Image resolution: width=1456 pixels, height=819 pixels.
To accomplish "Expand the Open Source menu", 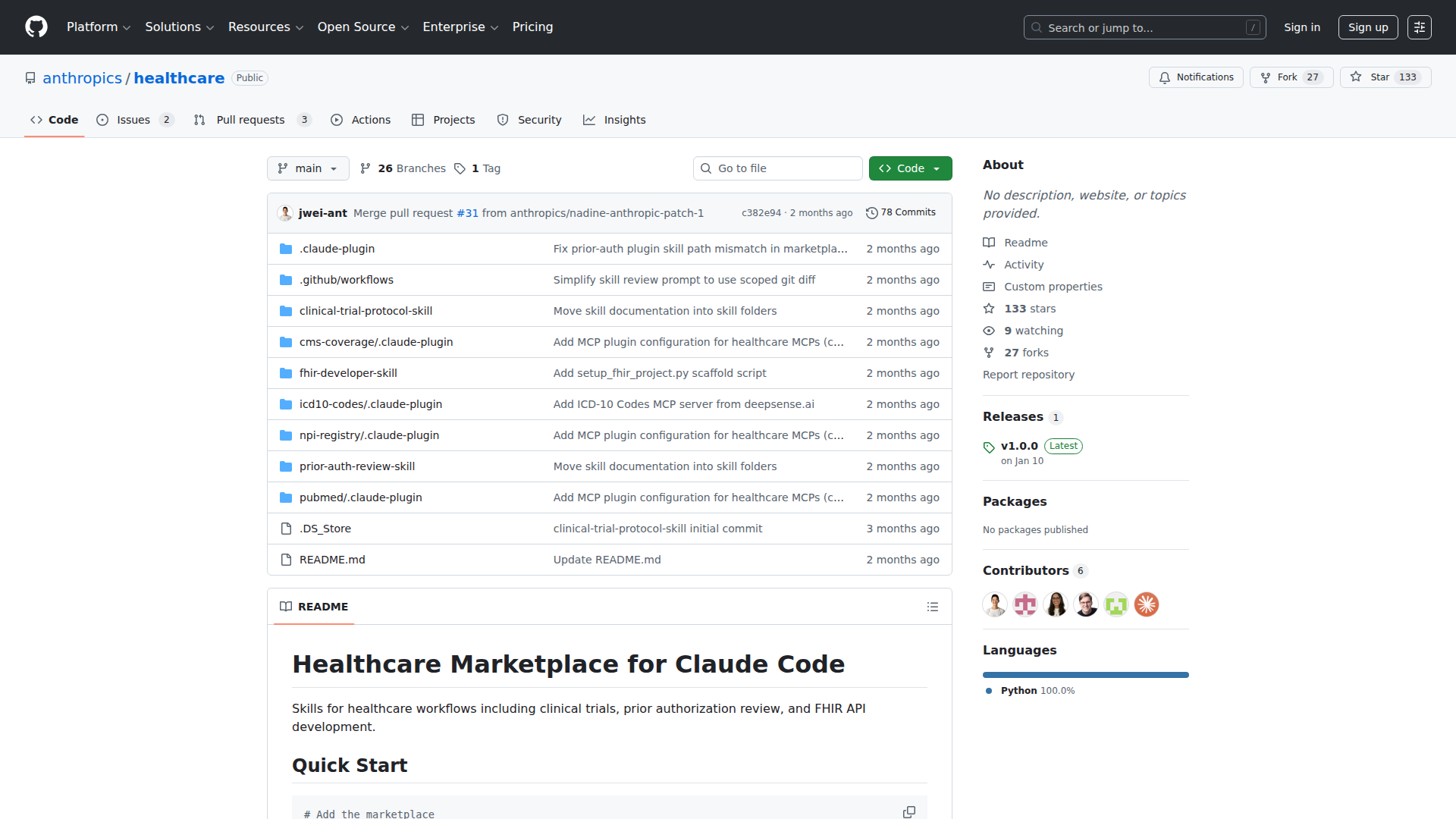I will click(x=362, y=27).
